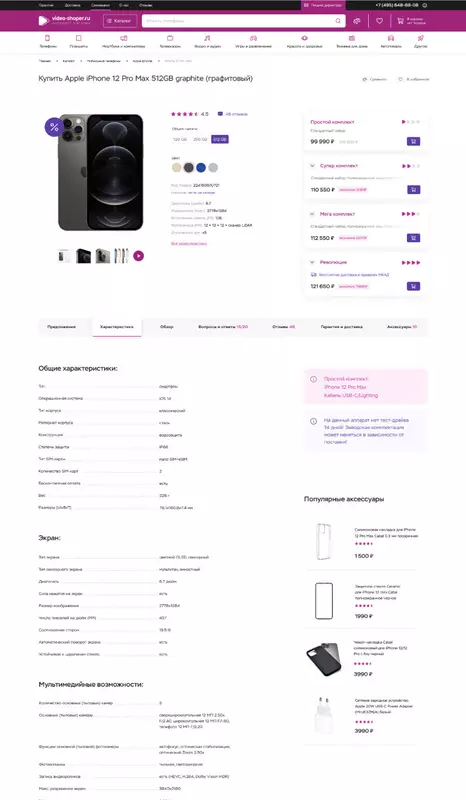The width and height of the screenshot is (466, 800).
Task: Open the favorites heart icon in header
Action: pyautogui.click(x=379, y=21)
